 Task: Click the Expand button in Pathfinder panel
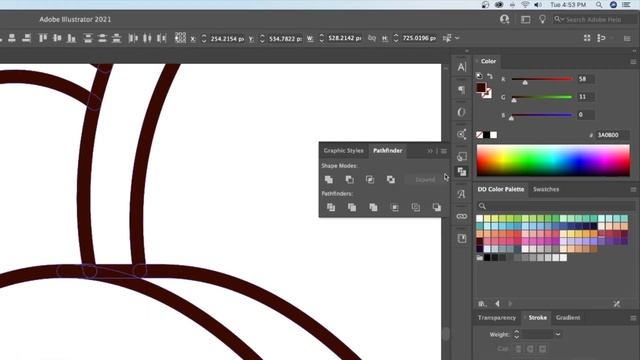point(424,180)
